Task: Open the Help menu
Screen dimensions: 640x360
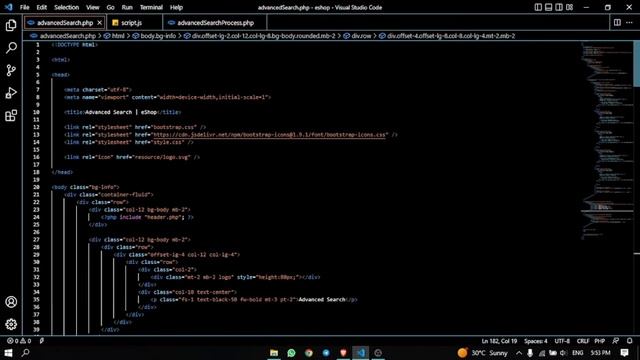Action: click(176, 7)
